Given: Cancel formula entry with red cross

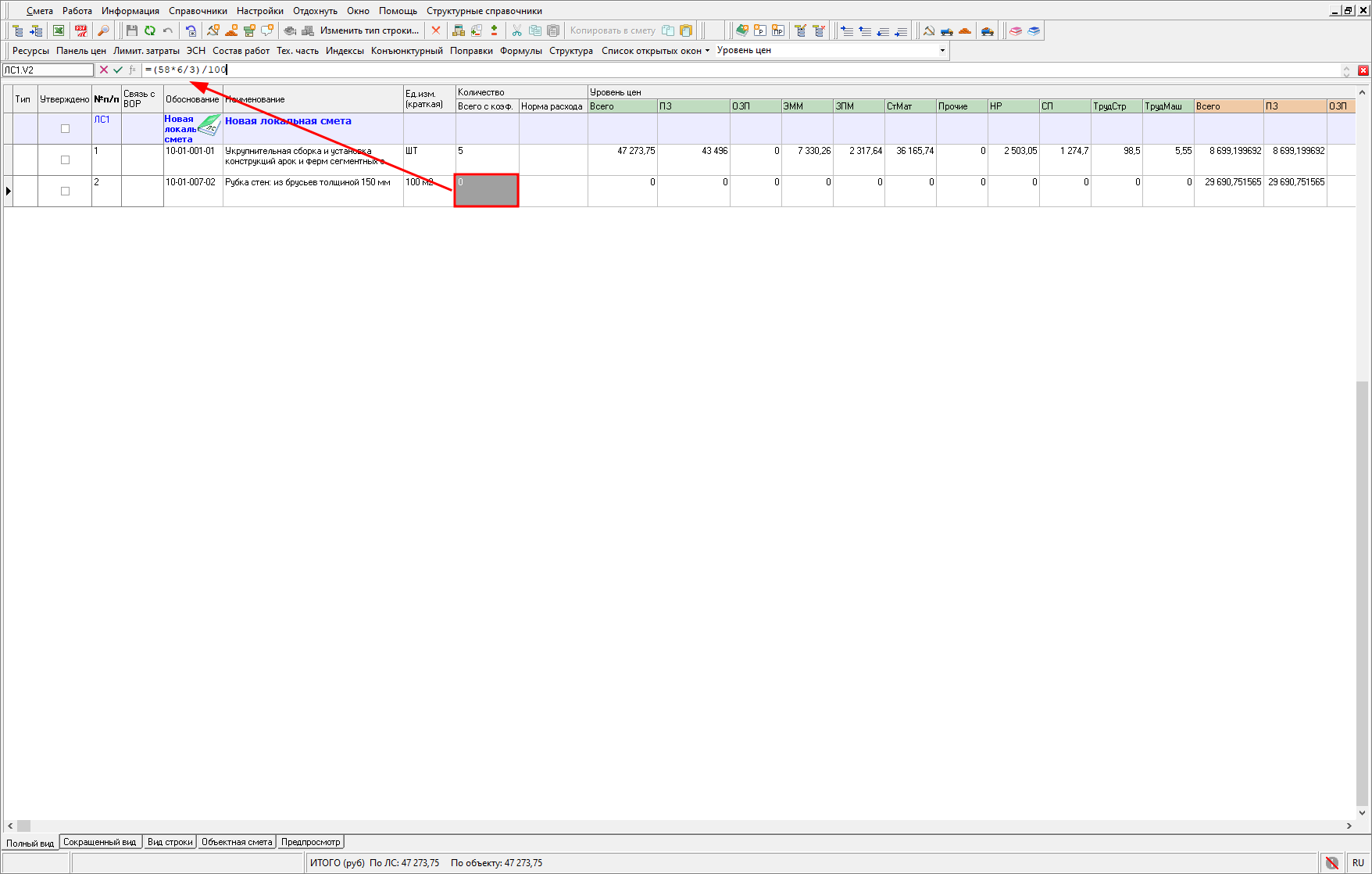Looking at the screenshot, I should coord(104,70).
